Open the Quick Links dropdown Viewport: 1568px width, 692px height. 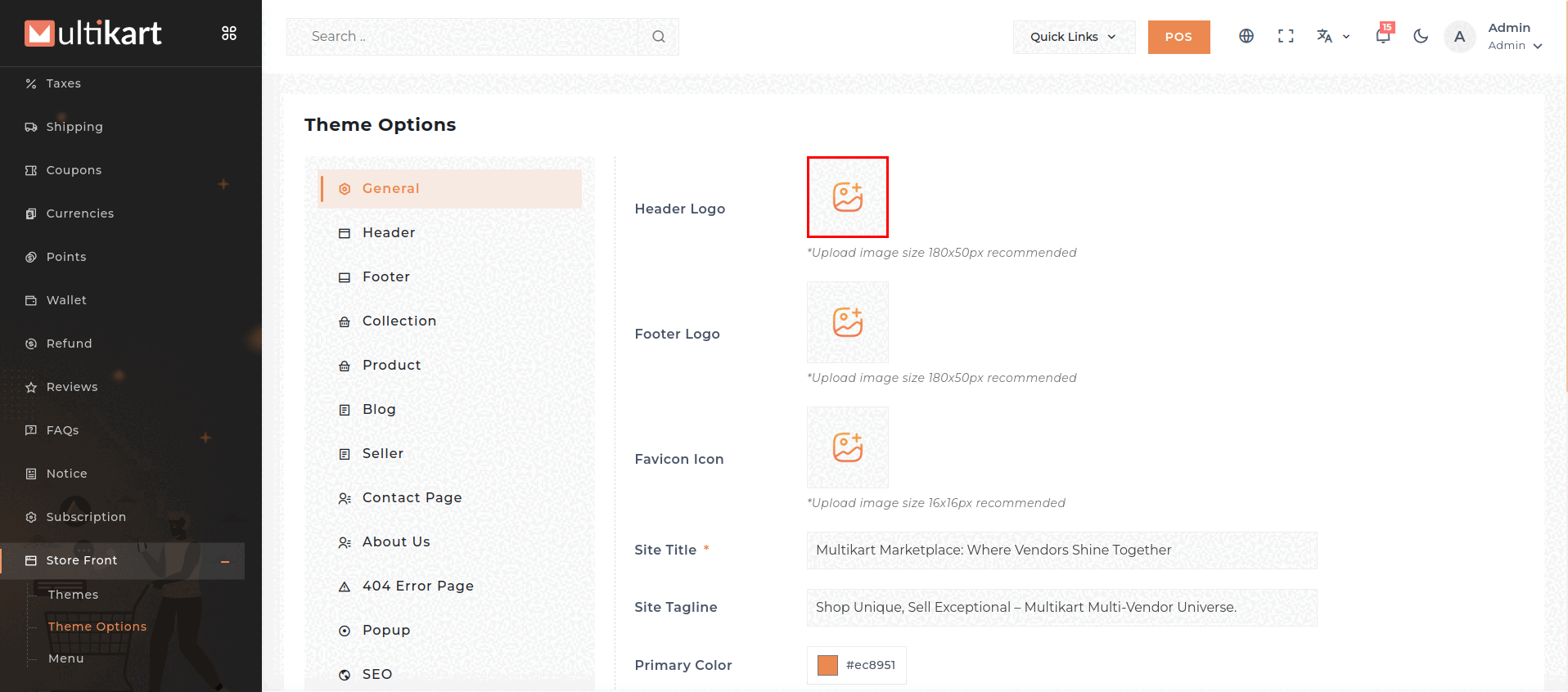1073,37
